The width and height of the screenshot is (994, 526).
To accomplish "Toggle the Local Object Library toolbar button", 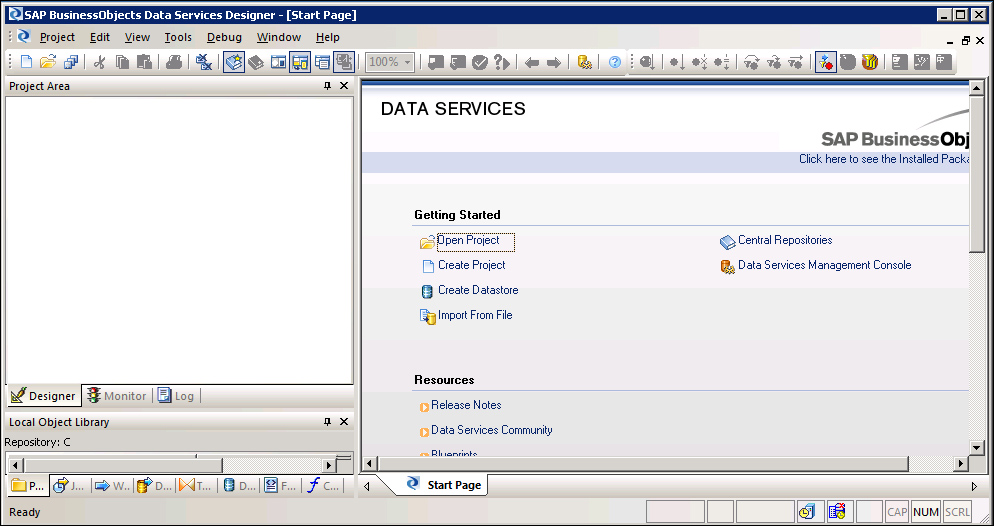I will (234, 62).
